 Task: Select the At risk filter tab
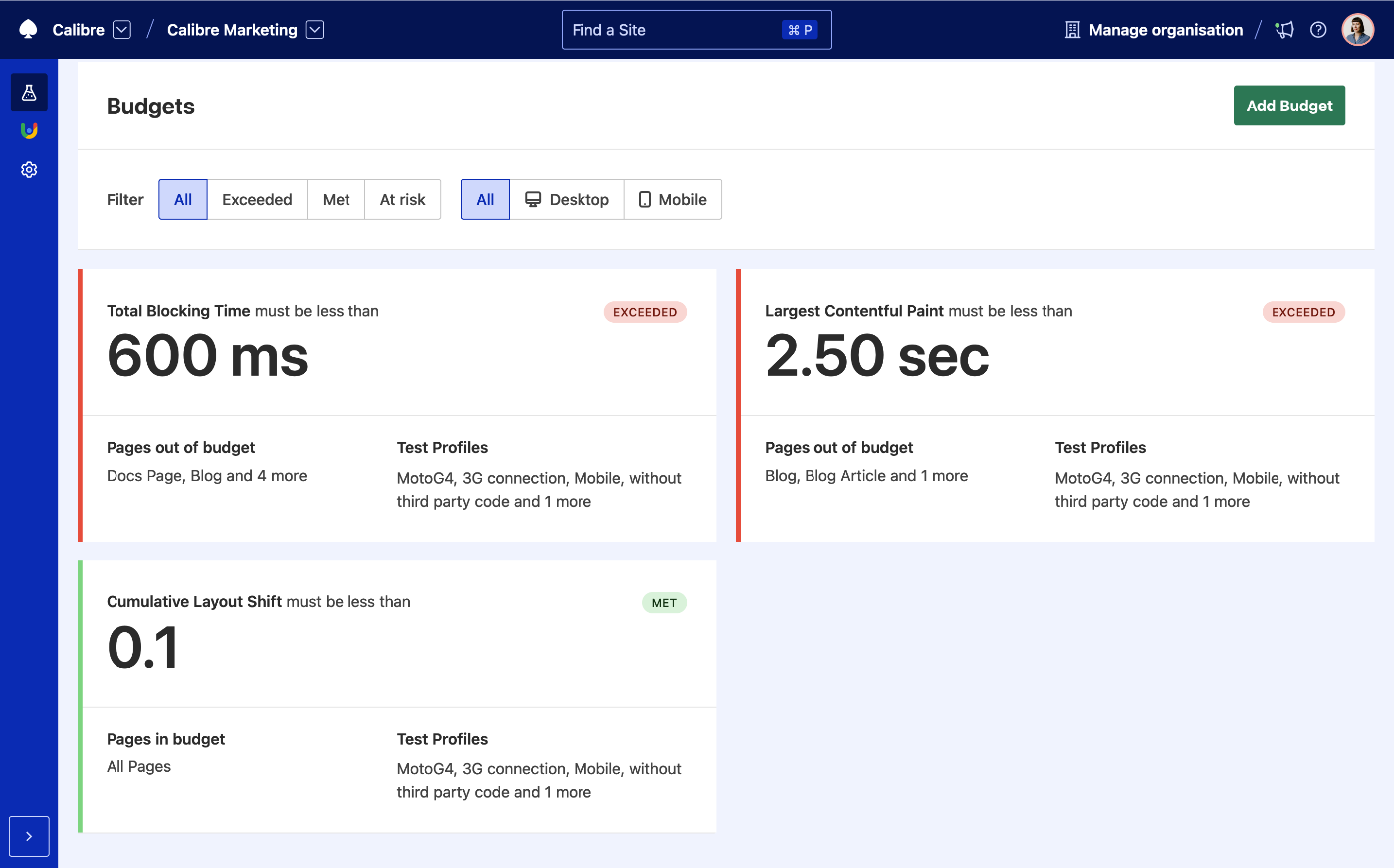402,199
